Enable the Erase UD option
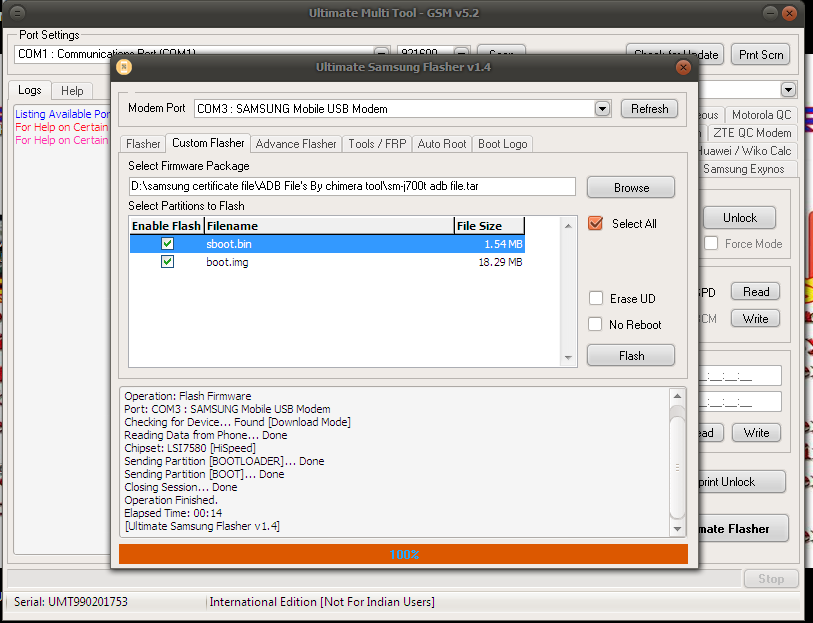The width and height of the screenshot is (813, 623). pyautogui.click(x=596, y=299)
